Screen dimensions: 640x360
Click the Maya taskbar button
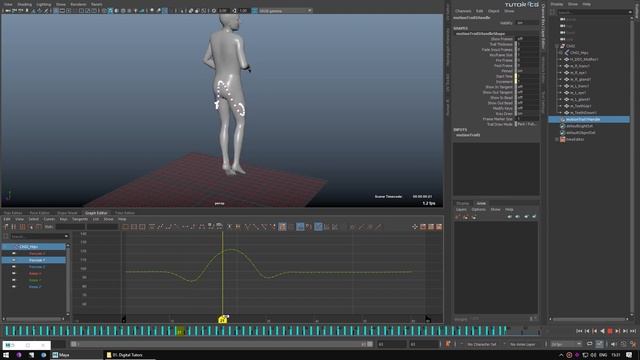tap(76, 355)
